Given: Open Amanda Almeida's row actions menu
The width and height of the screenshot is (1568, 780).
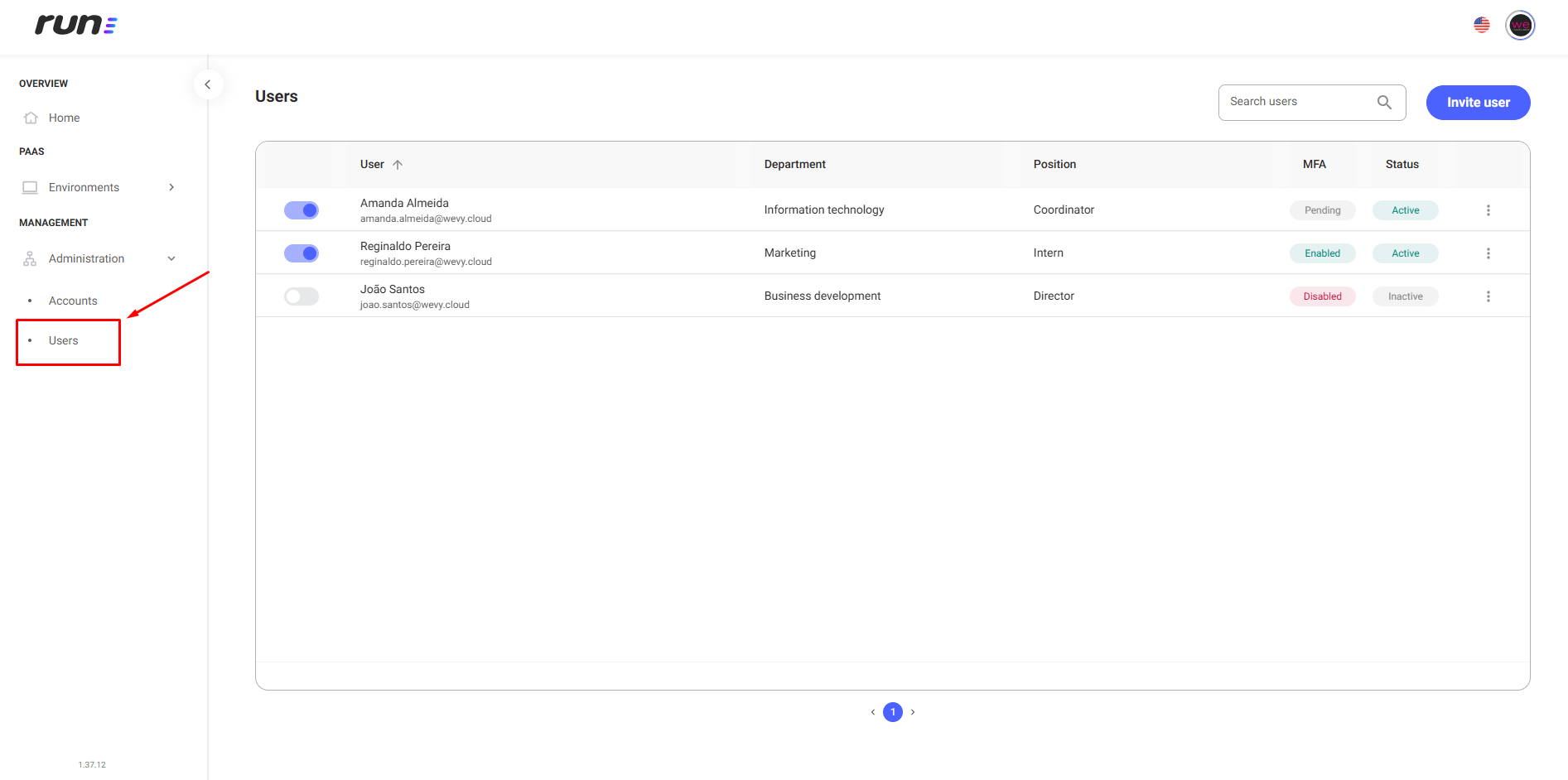Looking at the screenshot, I should pos(1488,210).
